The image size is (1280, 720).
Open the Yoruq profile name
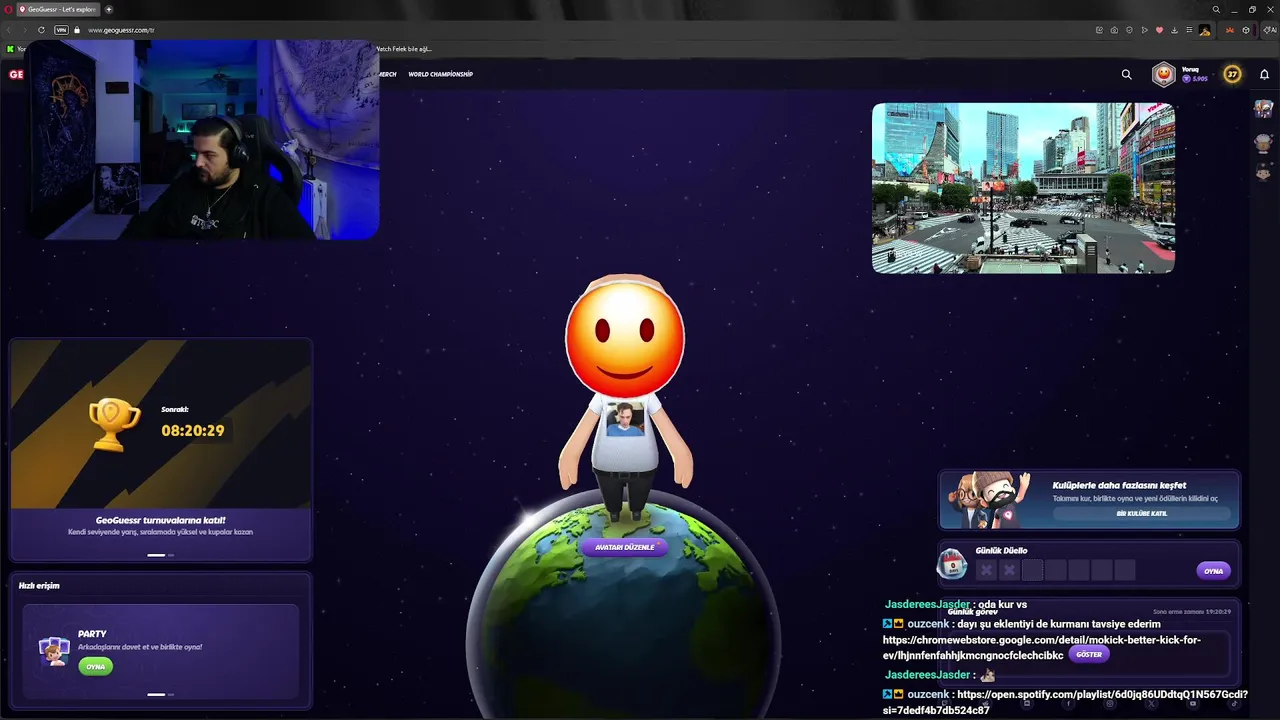tap(1190, 70)
